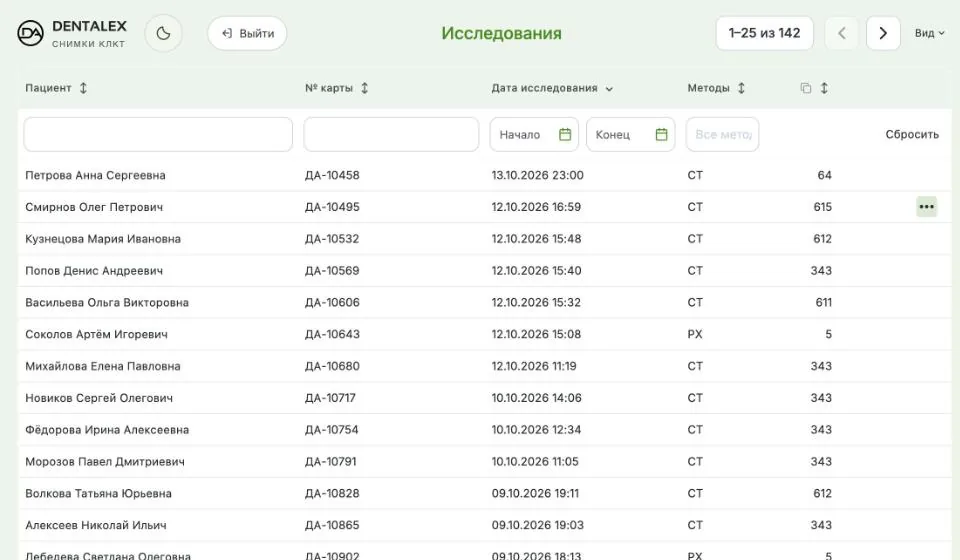Image resolution: width=960 pixels, height=560 pixels.
Task: Select patient Соколов Артём Игоревич
Action: (x=96, y=334)
